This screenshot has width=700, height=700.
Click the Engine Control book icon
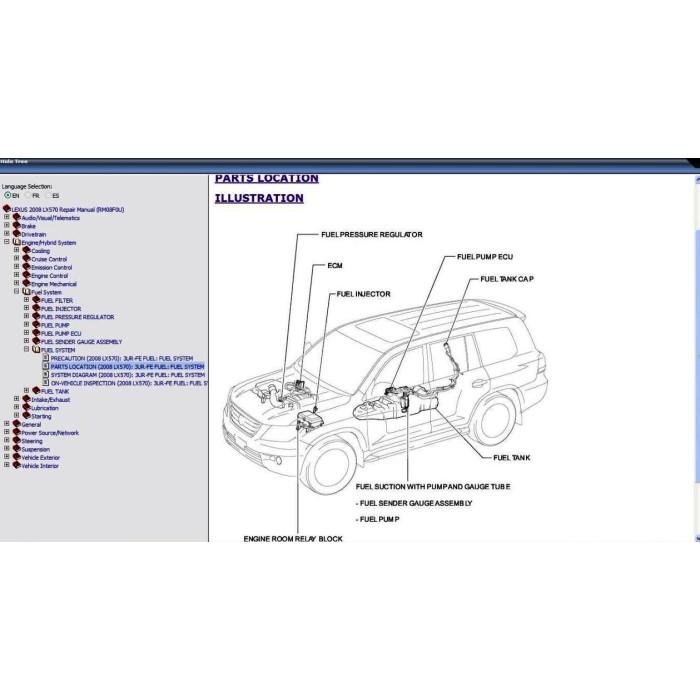pyautogui.click(x=26, y=275)
